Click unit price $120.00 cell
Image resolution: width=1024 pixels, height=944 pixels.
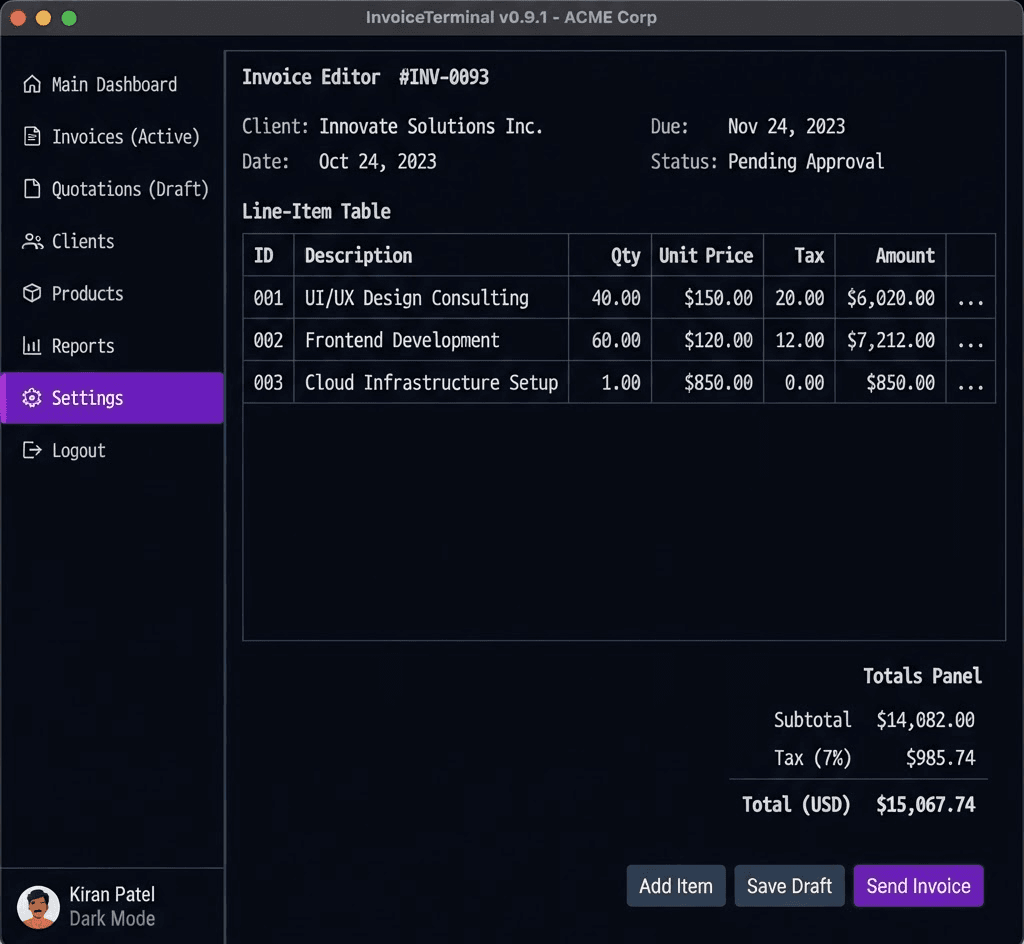coord(707,340)
